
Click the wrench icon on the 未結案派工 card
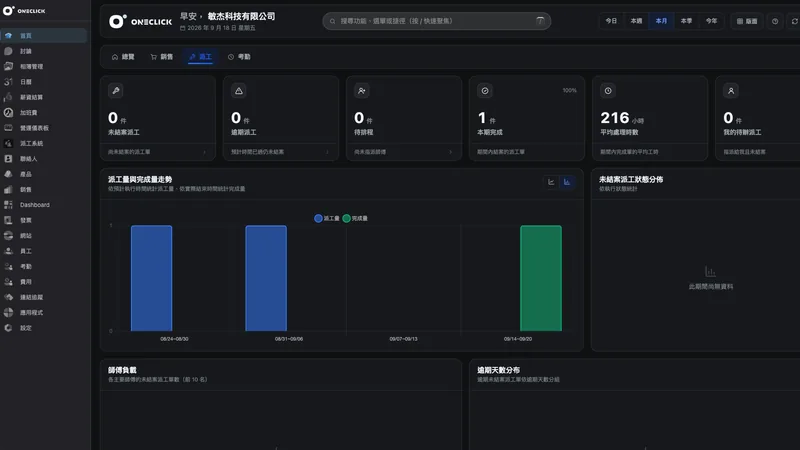116,91
